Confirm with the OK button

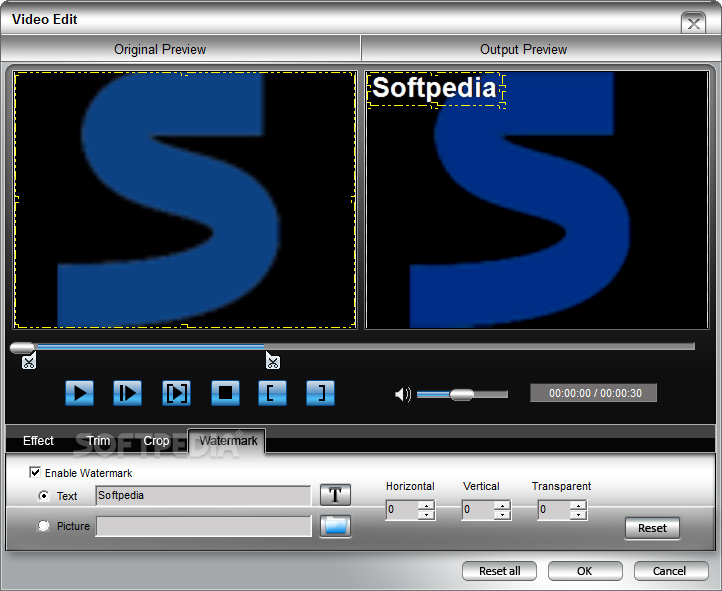click(585, 571)
